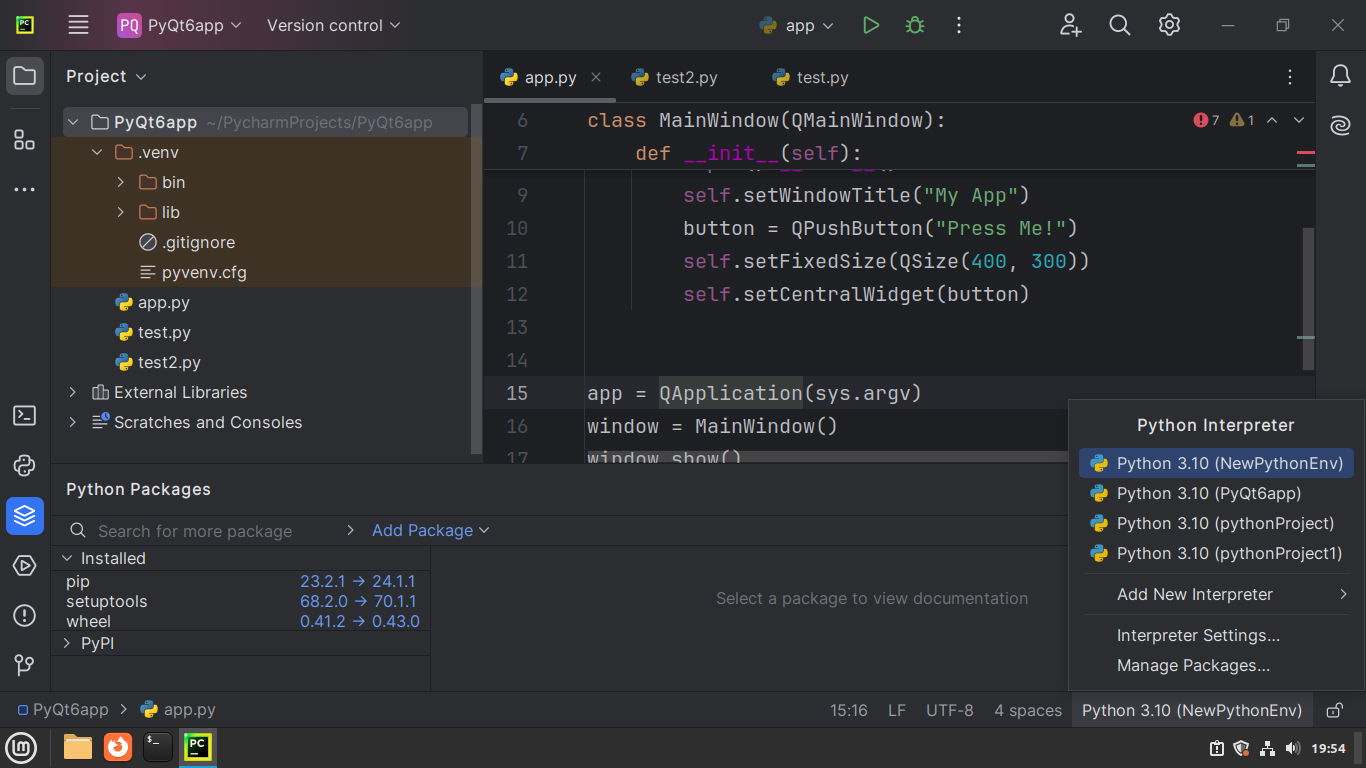1366x768 pixels.
Task: Open Search Everywhere magnifier
Action: (x=1120, y=26)
